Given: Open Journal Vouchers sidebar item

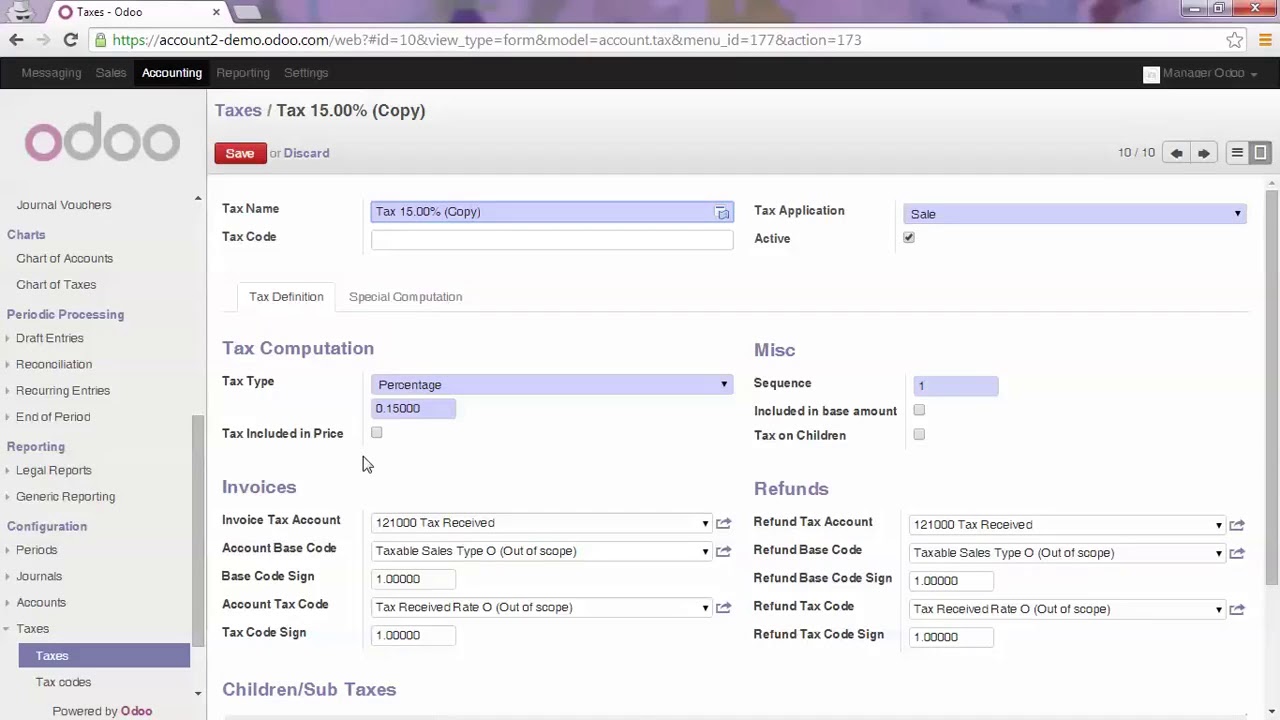Looking at the screenshot, I should [x=63, y=205].
